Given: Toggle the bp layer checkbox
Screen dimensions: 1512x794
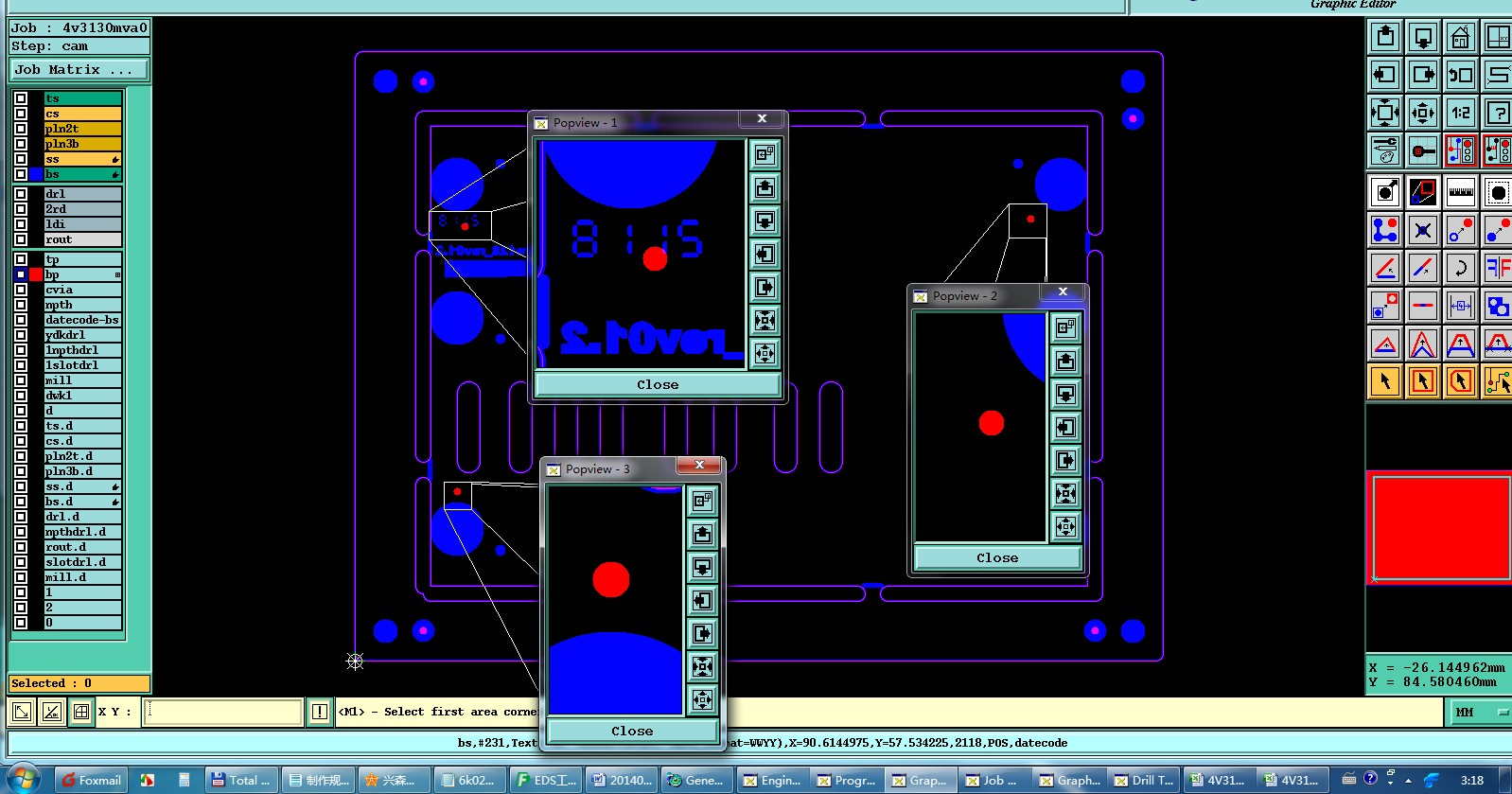Looking at the screenshot, I should (x=21, y=274).
